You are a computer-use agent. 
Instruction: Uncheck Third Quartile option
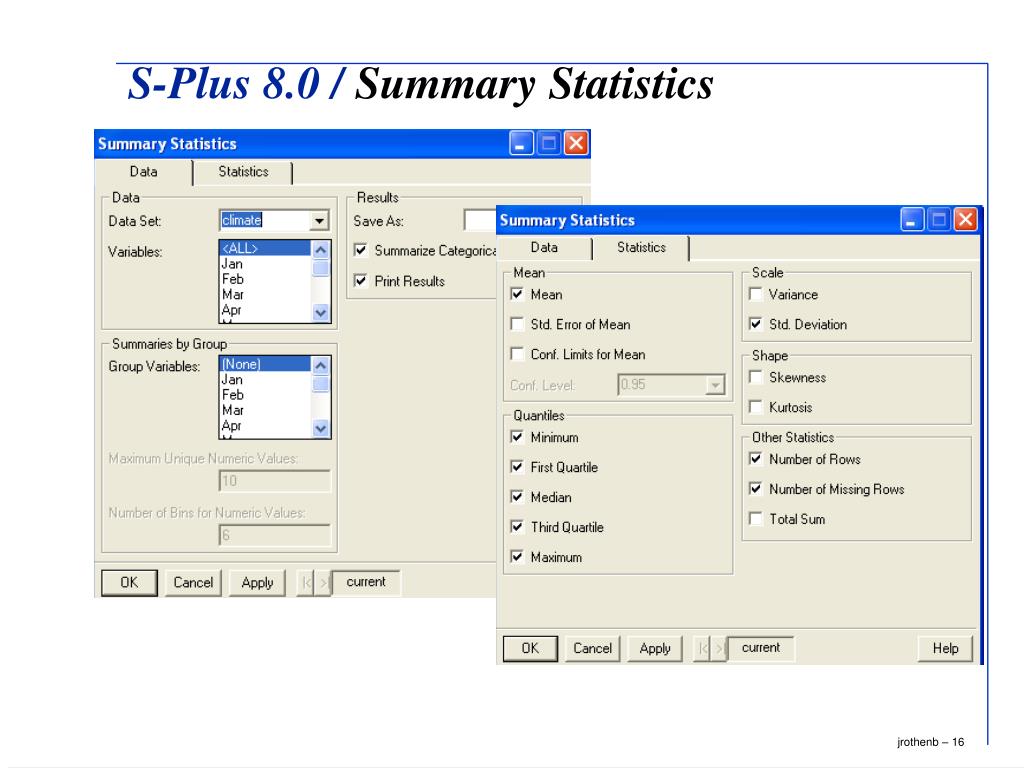tap(517, 526)
